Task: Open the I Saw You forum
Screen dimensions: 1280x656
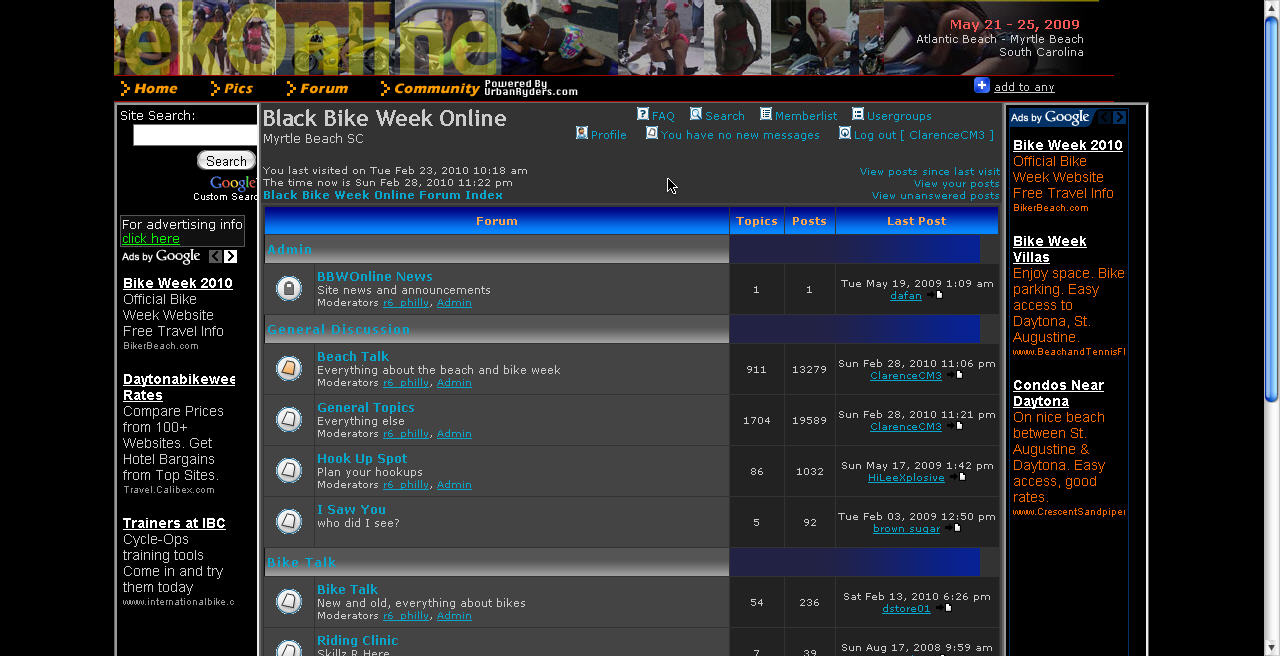Action: tap(351, 509)
